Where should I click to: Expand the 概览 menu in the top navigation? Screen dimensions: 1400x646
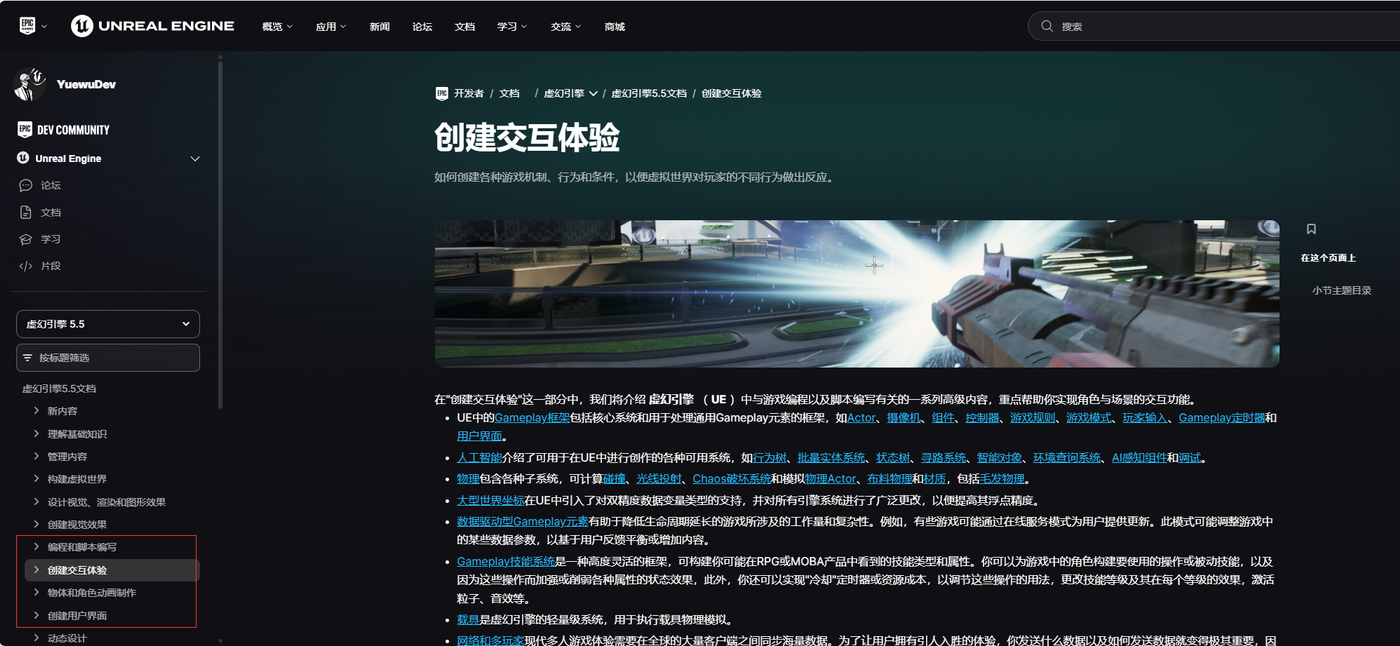click(x=277, y=27)
